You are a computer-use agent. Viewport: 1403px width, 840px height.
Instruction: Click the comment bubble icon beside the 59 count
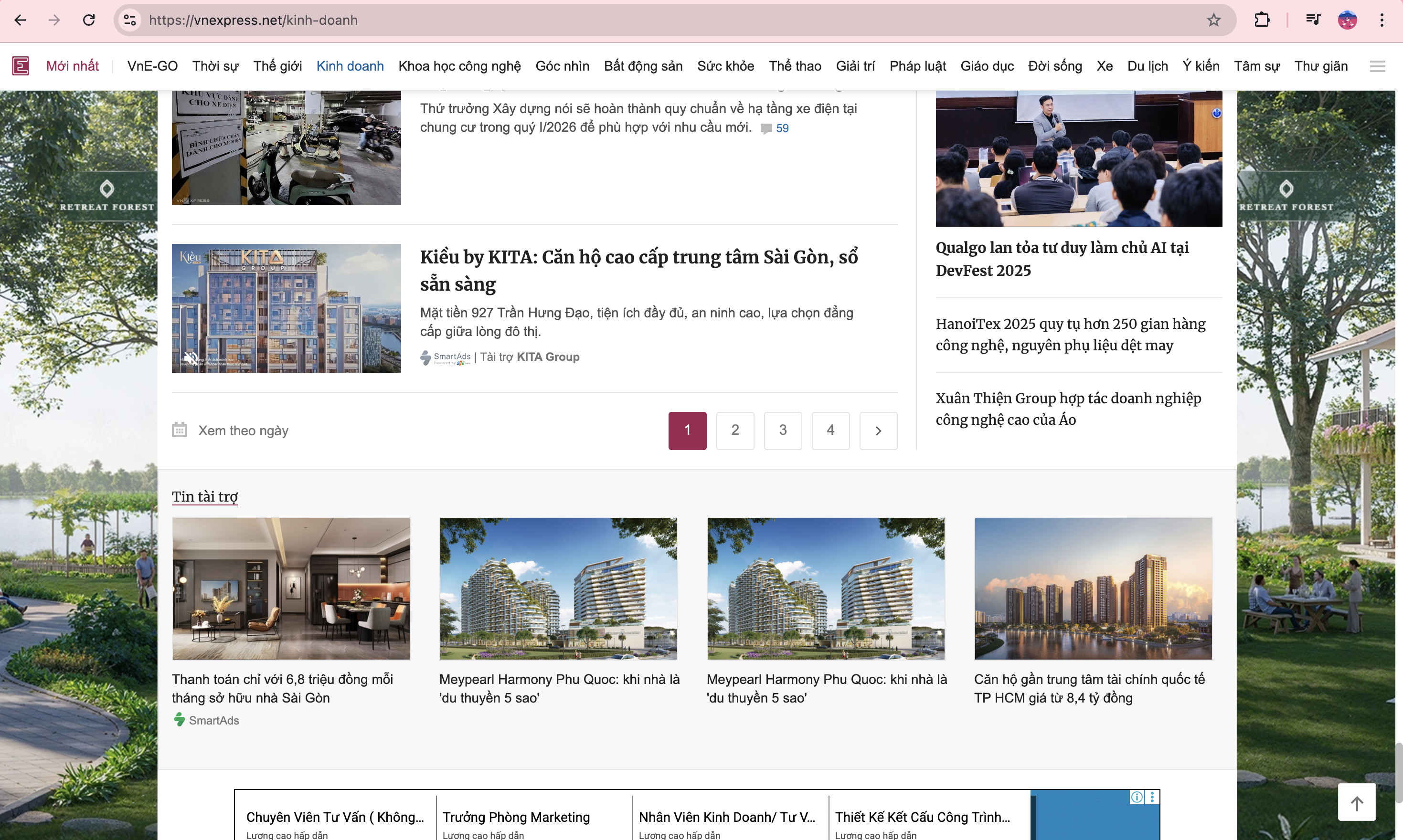(765, 128)
